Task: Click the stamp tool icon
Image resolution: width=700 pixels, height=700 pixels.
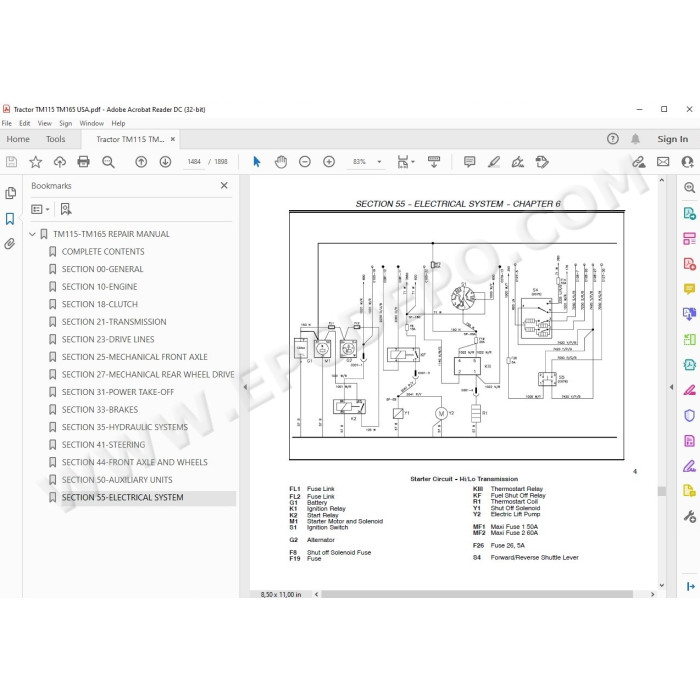Action: click(x=542, y=162)
